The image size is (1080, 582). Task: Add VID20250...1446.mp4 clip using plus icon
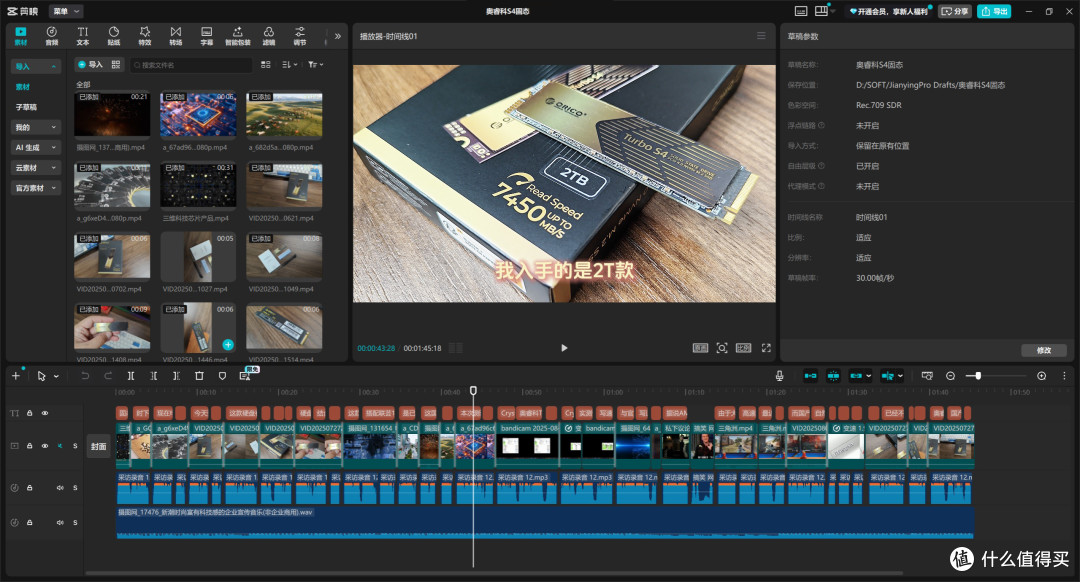click(228, 344)
